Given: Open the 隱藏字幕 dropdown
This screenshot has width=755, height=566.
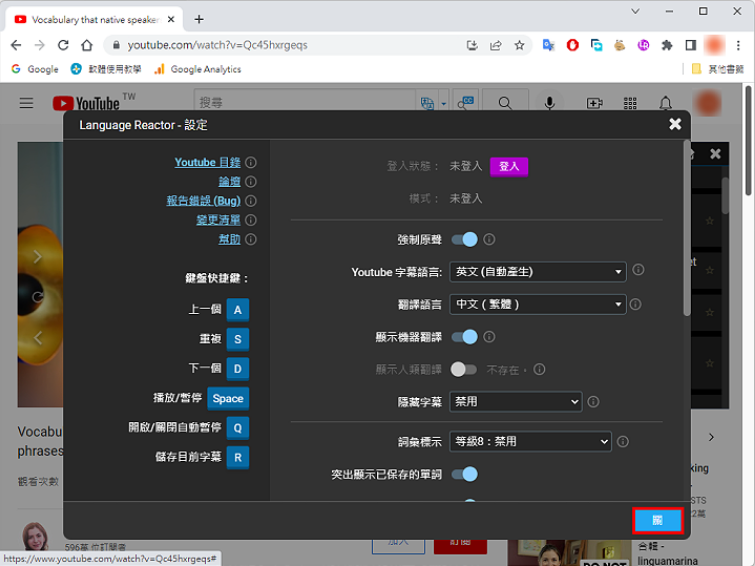Looking at the screenshot, I should point(516,402).
